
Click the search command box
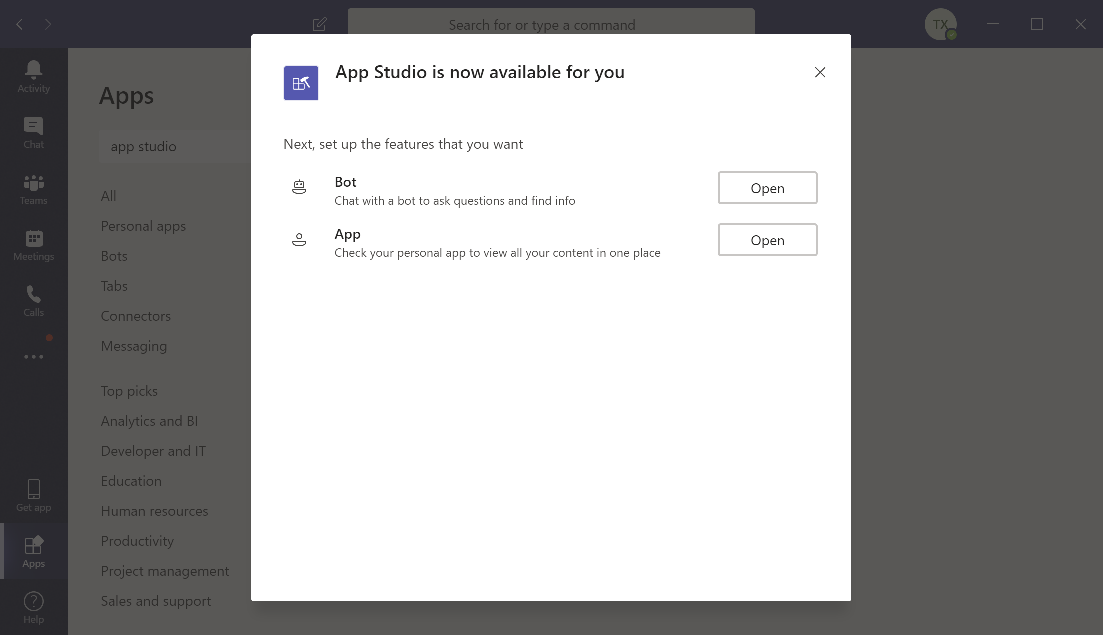pyautogui.click(x=551, y=25)
